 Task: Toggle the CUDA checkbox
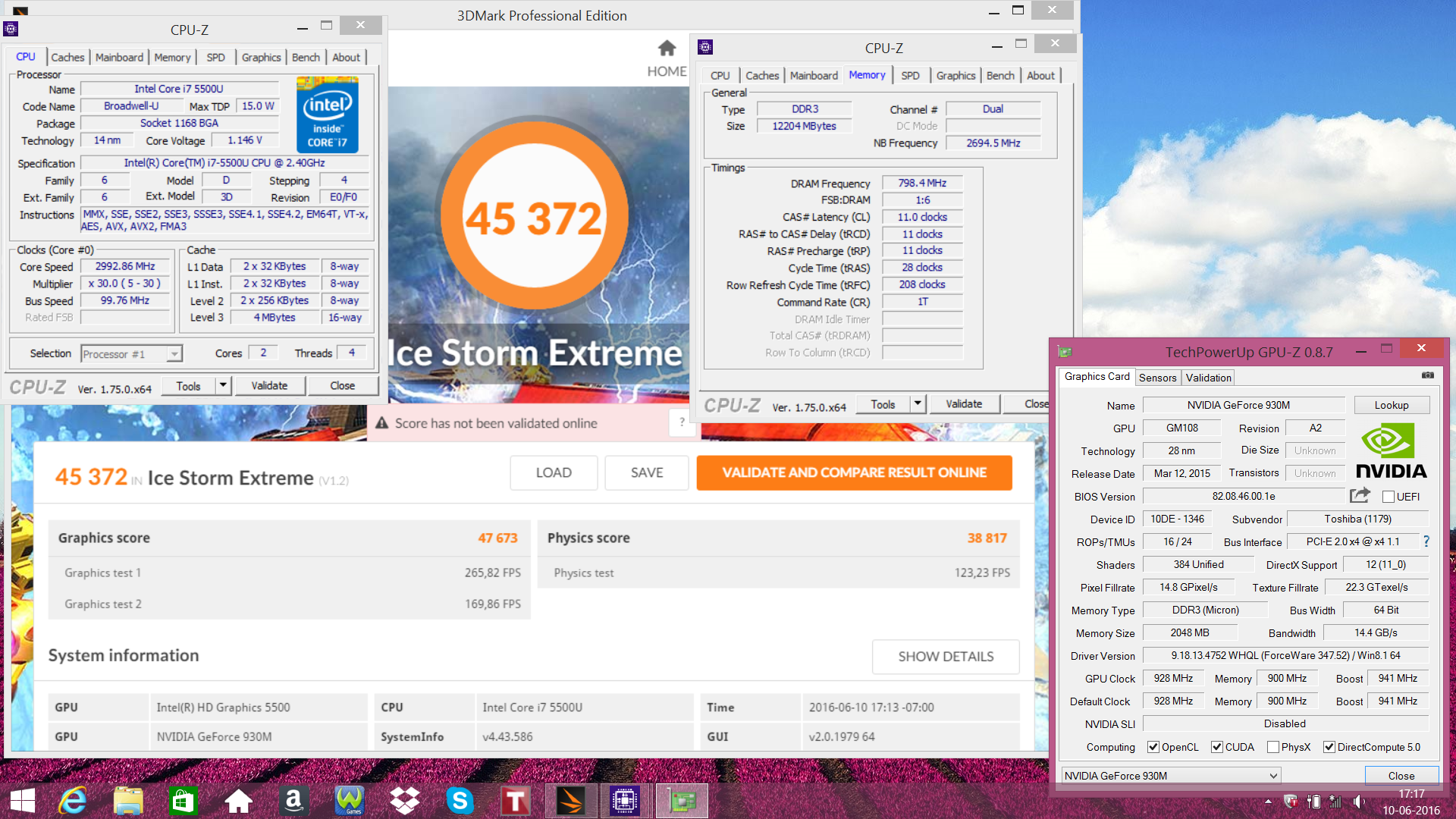click(1217, 747)
